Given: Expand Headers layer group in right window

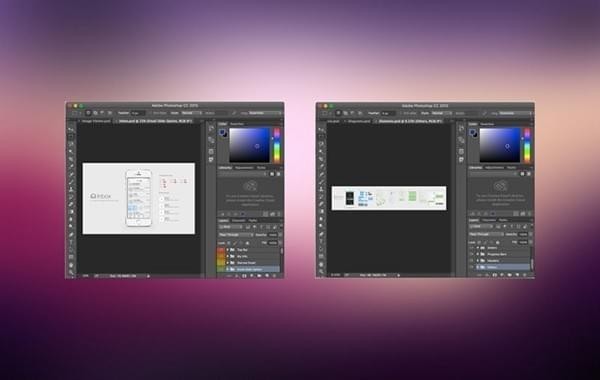Looking at the screenshot, I should click(478, 261).
